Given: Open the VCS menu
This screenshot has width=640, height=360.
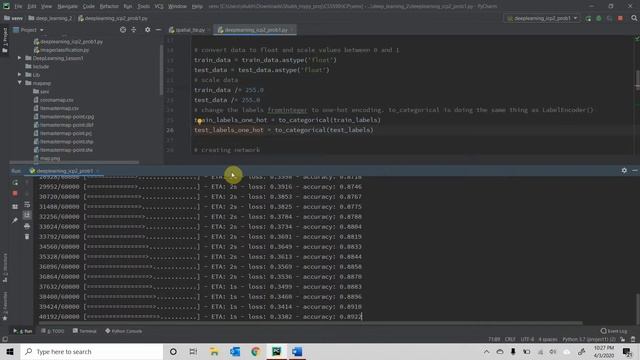Looking at the screenshot, I should point(159,7).
